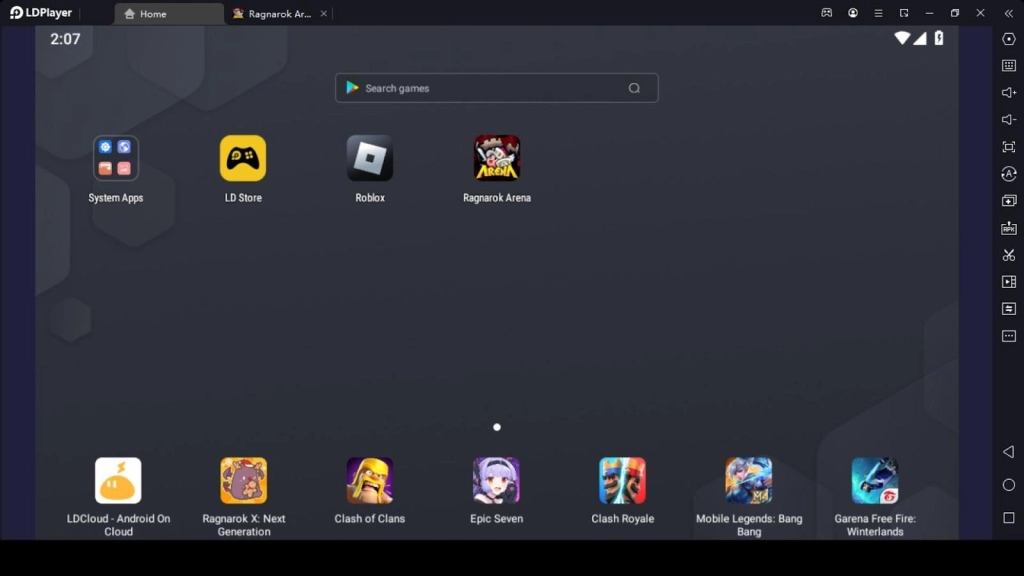Open System Apps folder
Screen dimensions: 1024x576
115,158
